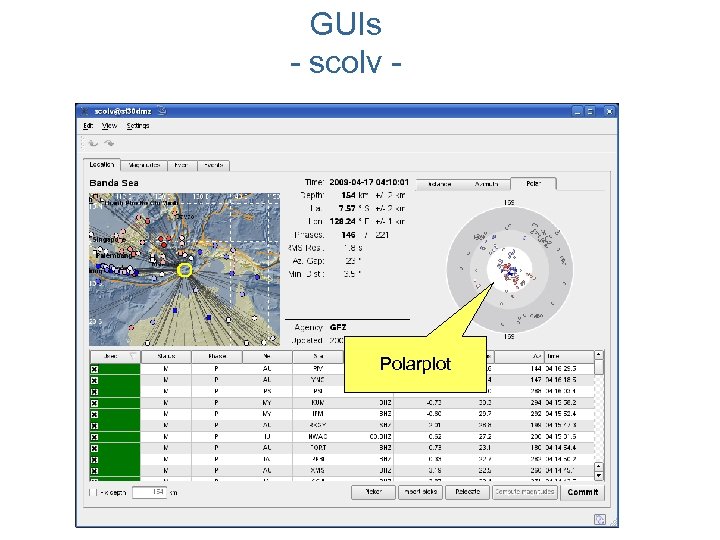Click the redo arrow in the toolbar
The height and width of the screenshot is (540, 720).
[x=109, y=143]
